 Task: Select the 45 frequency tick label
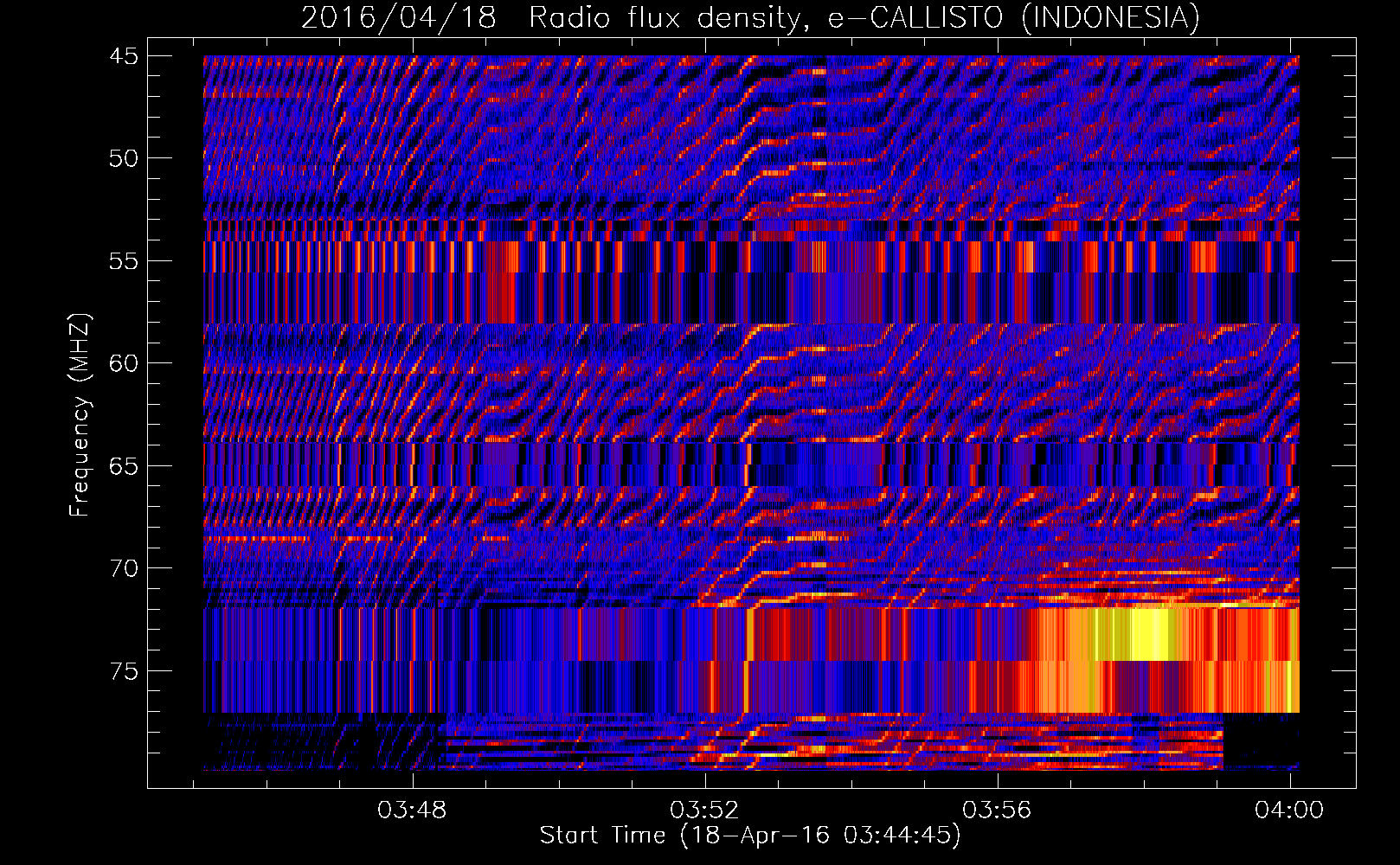pos(124,56)
